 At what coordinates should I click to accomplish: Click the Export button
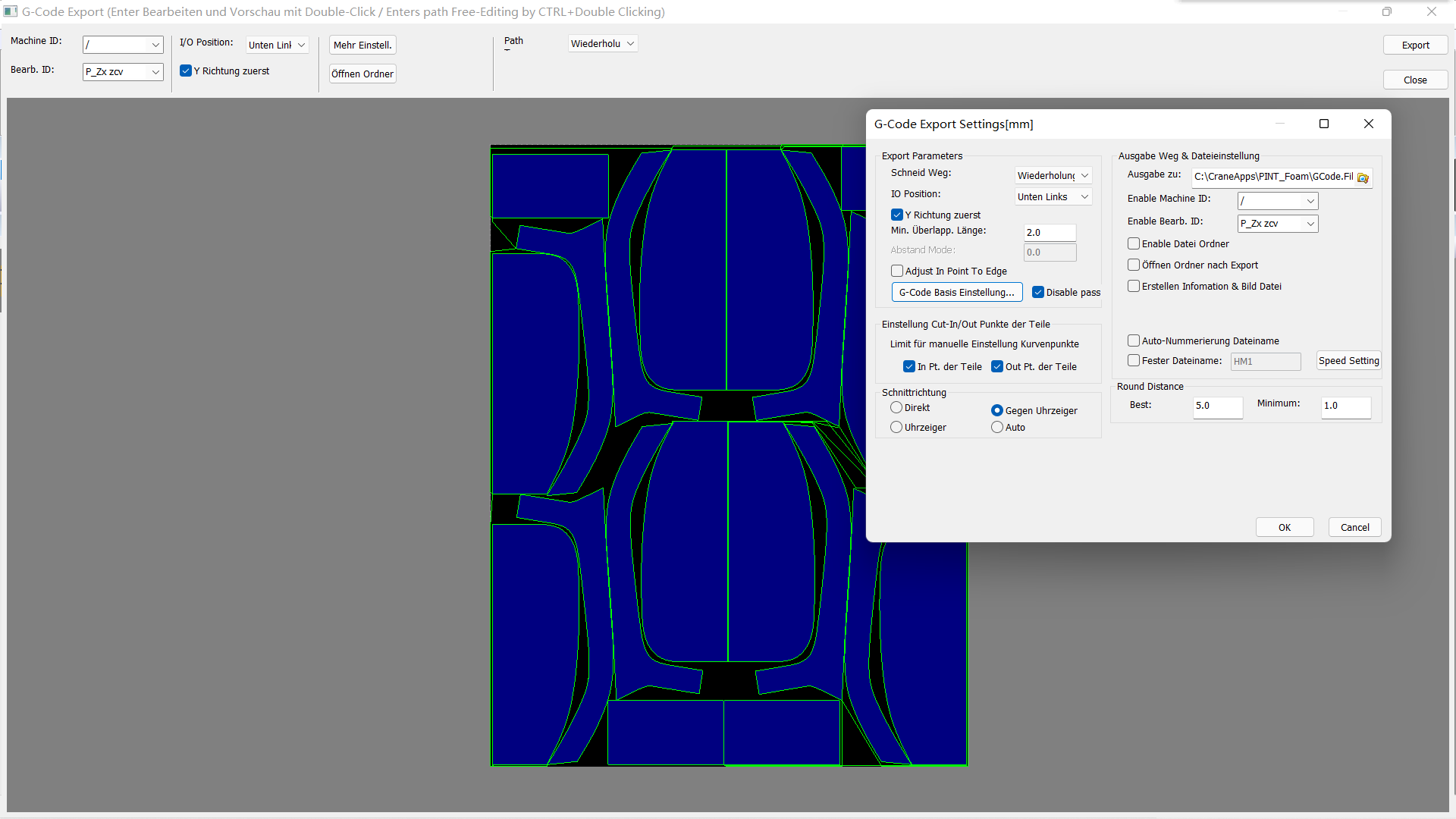click(x=1415, y=45)
